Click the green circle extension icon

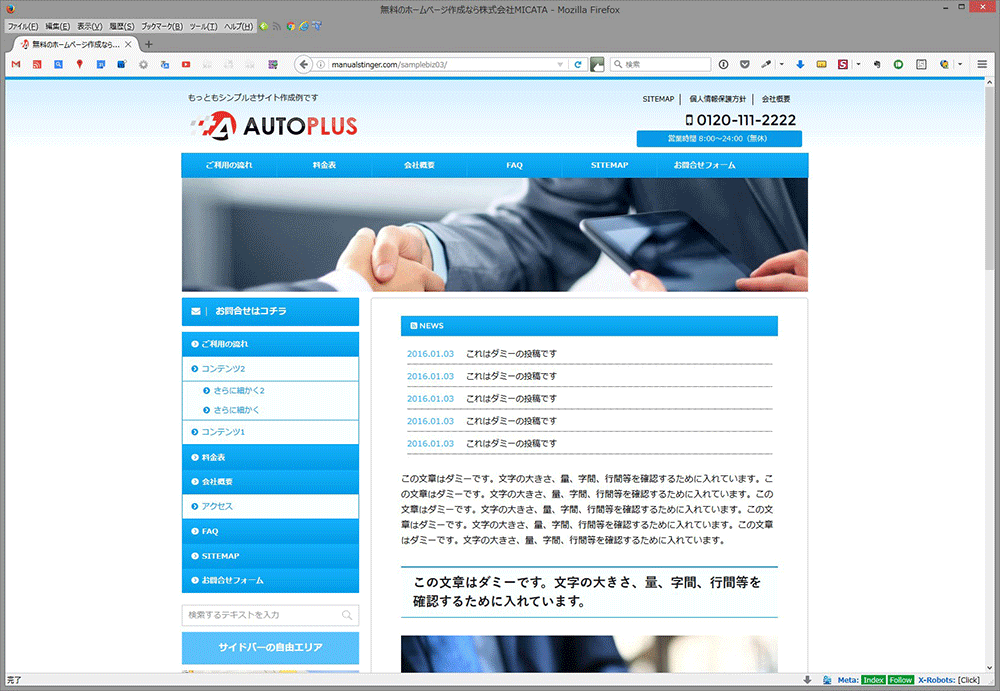(898, 64)
